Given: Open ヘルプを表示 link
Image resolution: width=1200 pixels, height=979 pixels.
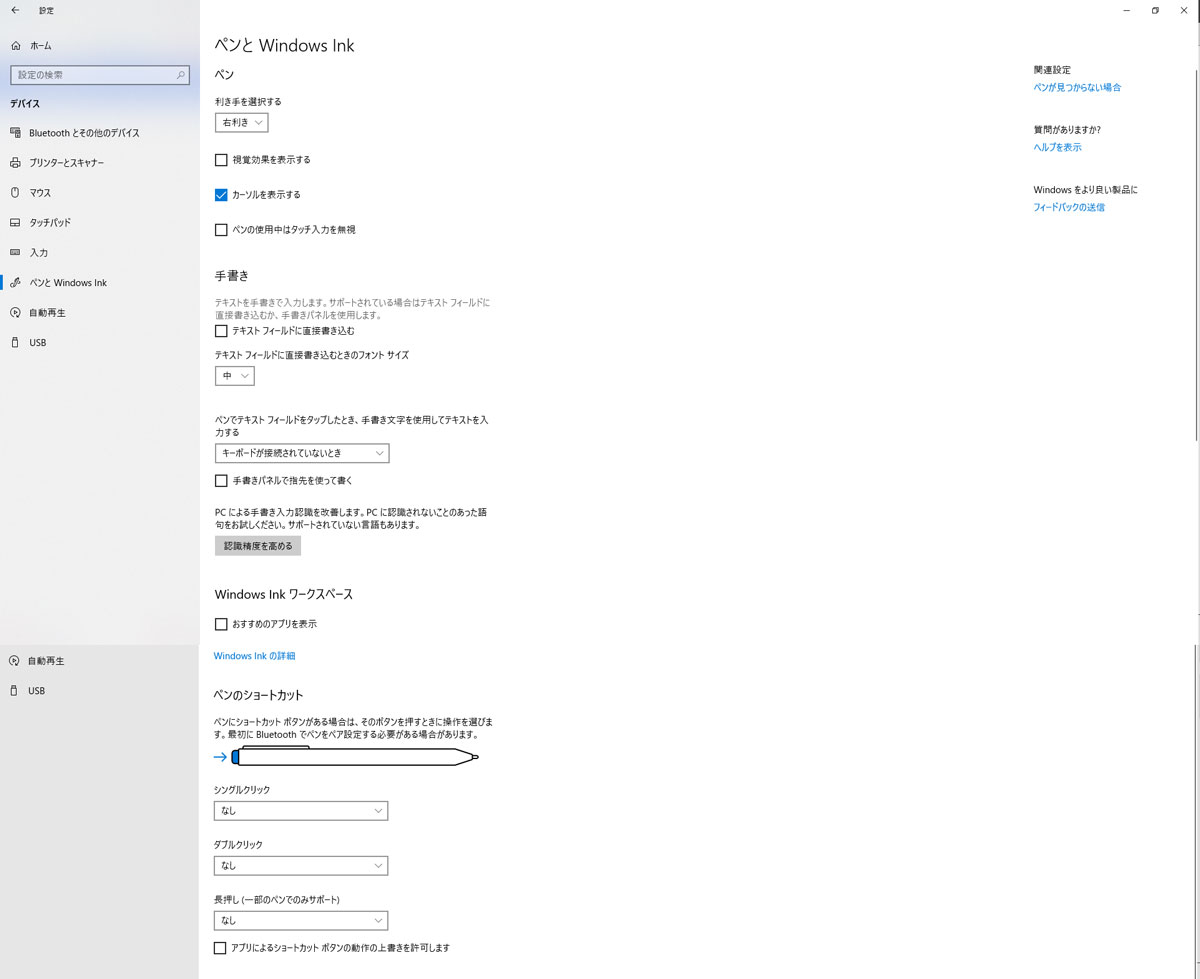Looking at the screenshot, I should coord(1057,148).
